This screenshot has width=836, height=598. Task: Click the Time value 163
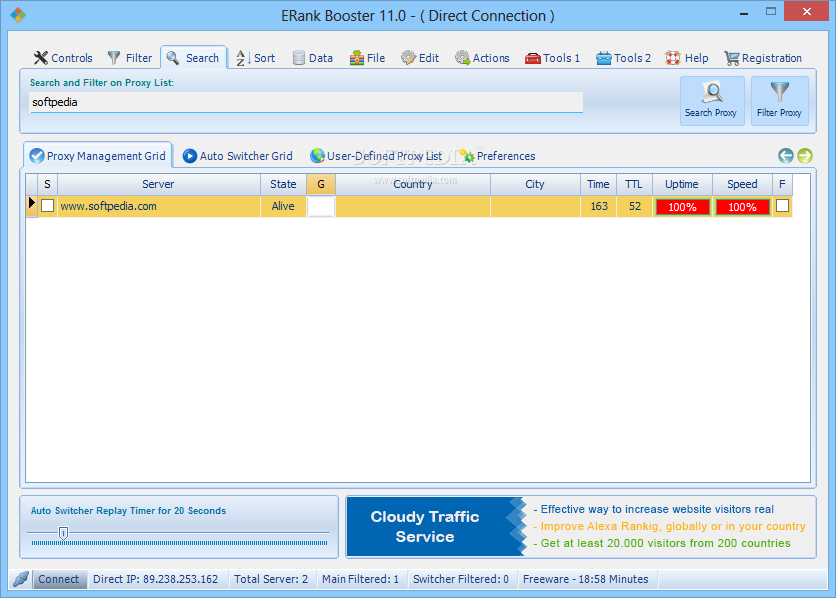coord(598,206)
